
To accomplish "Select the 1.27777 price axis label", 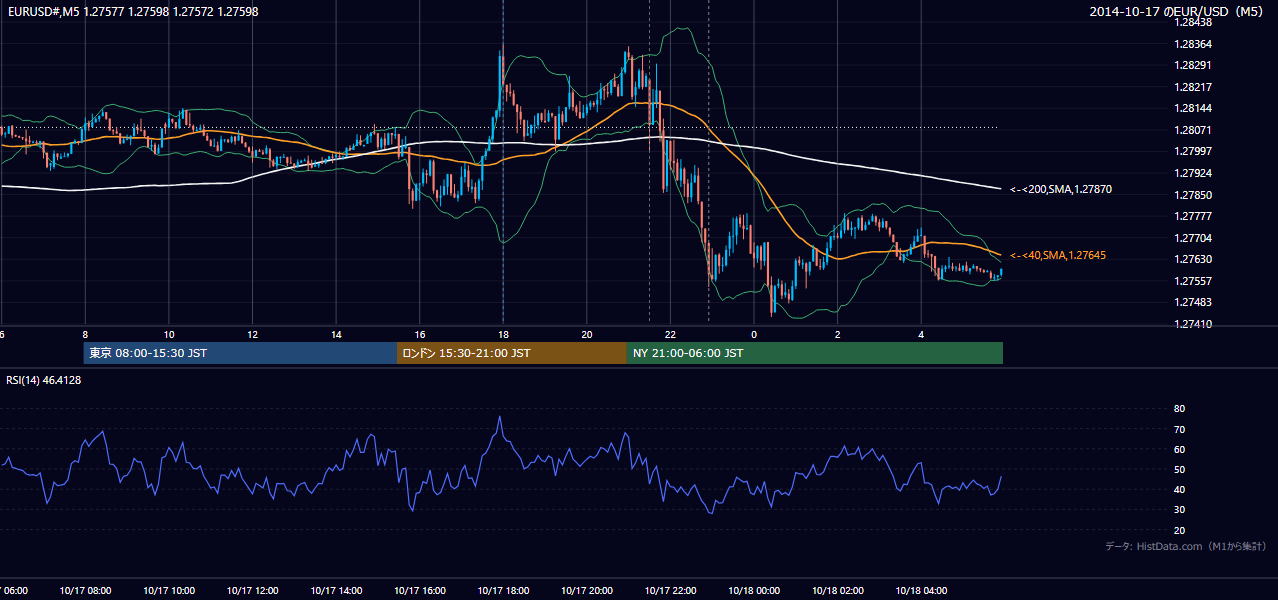I will 1195,216.
